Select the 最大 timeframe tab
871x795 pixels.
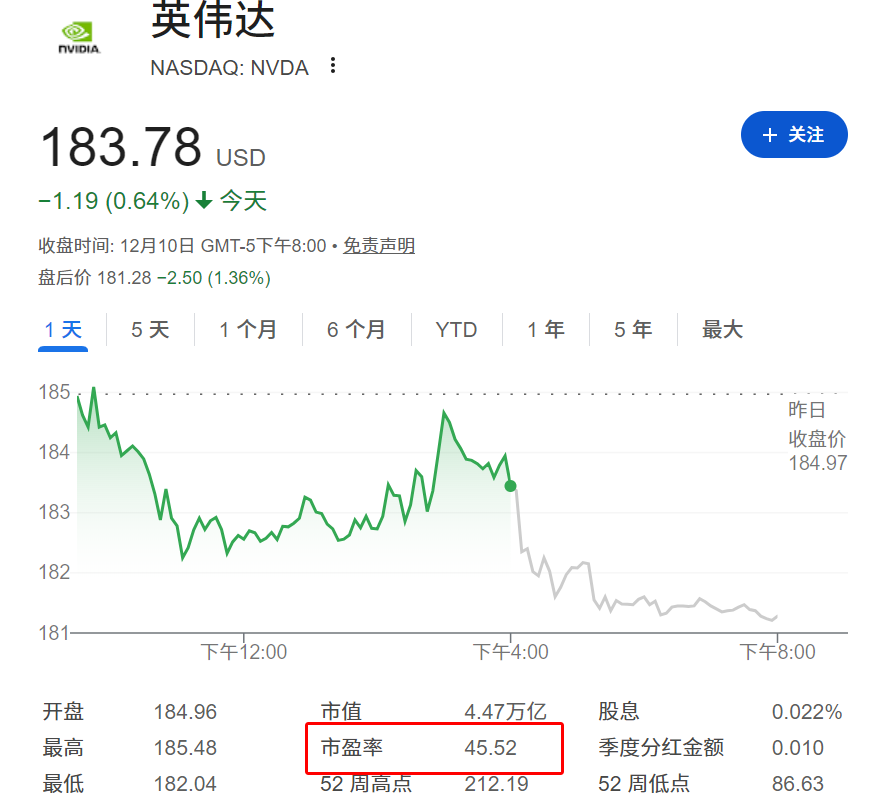click(722, 329)
